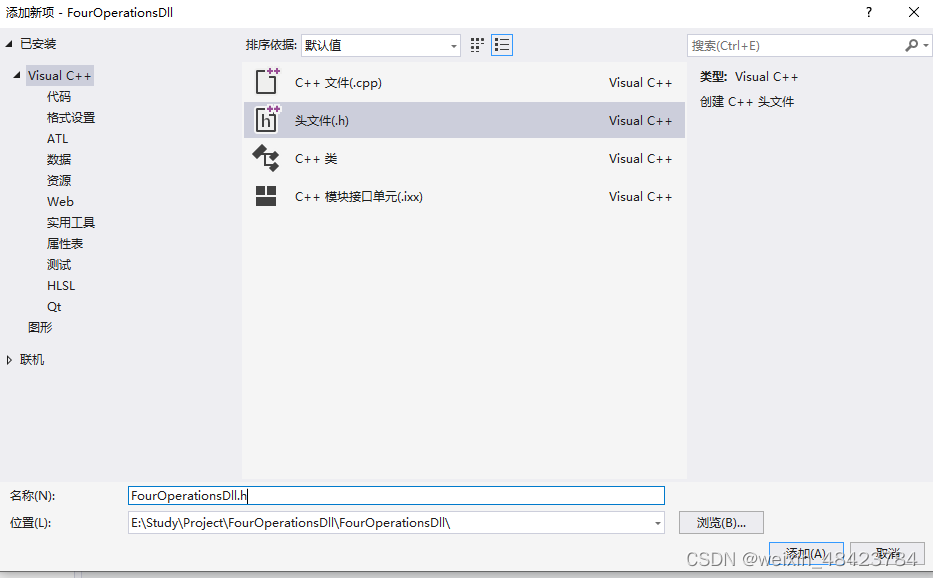Select the Visual C++ category
Viewport: 933px width, 578px height.
pos(60,76)
